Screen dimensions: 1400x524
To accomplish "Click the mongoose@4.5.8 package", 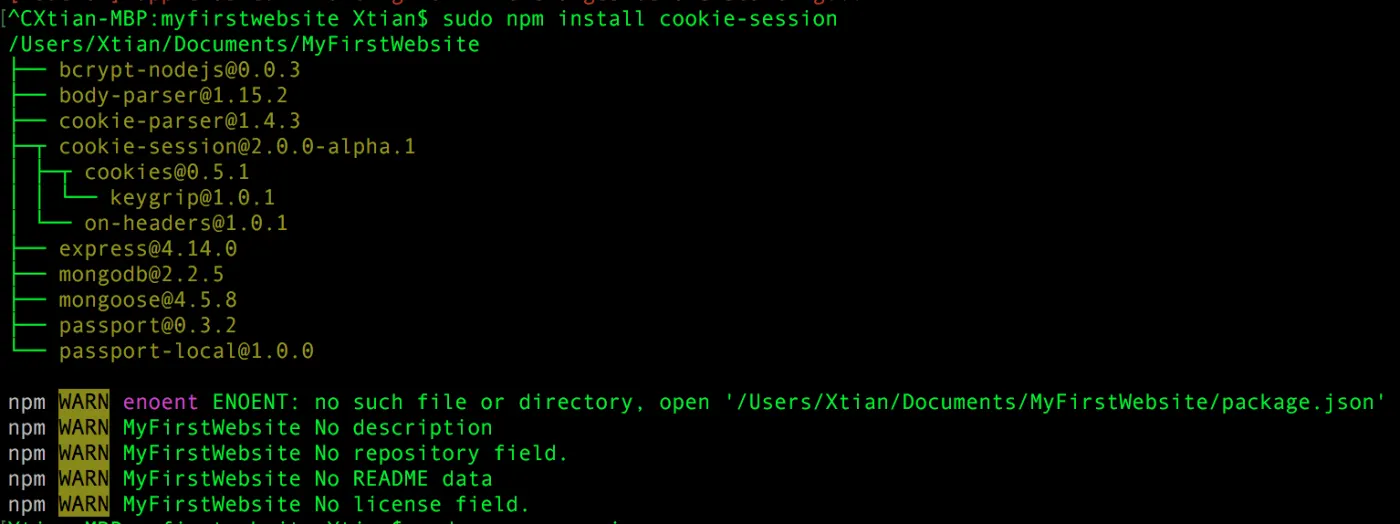I will tap(148, 300).
